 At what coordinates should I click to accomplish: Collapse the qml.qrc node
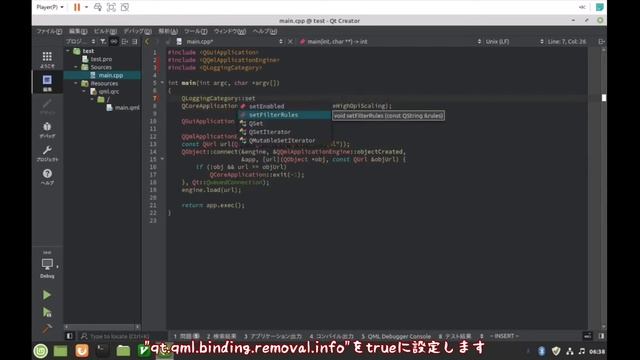pos(84,91)
